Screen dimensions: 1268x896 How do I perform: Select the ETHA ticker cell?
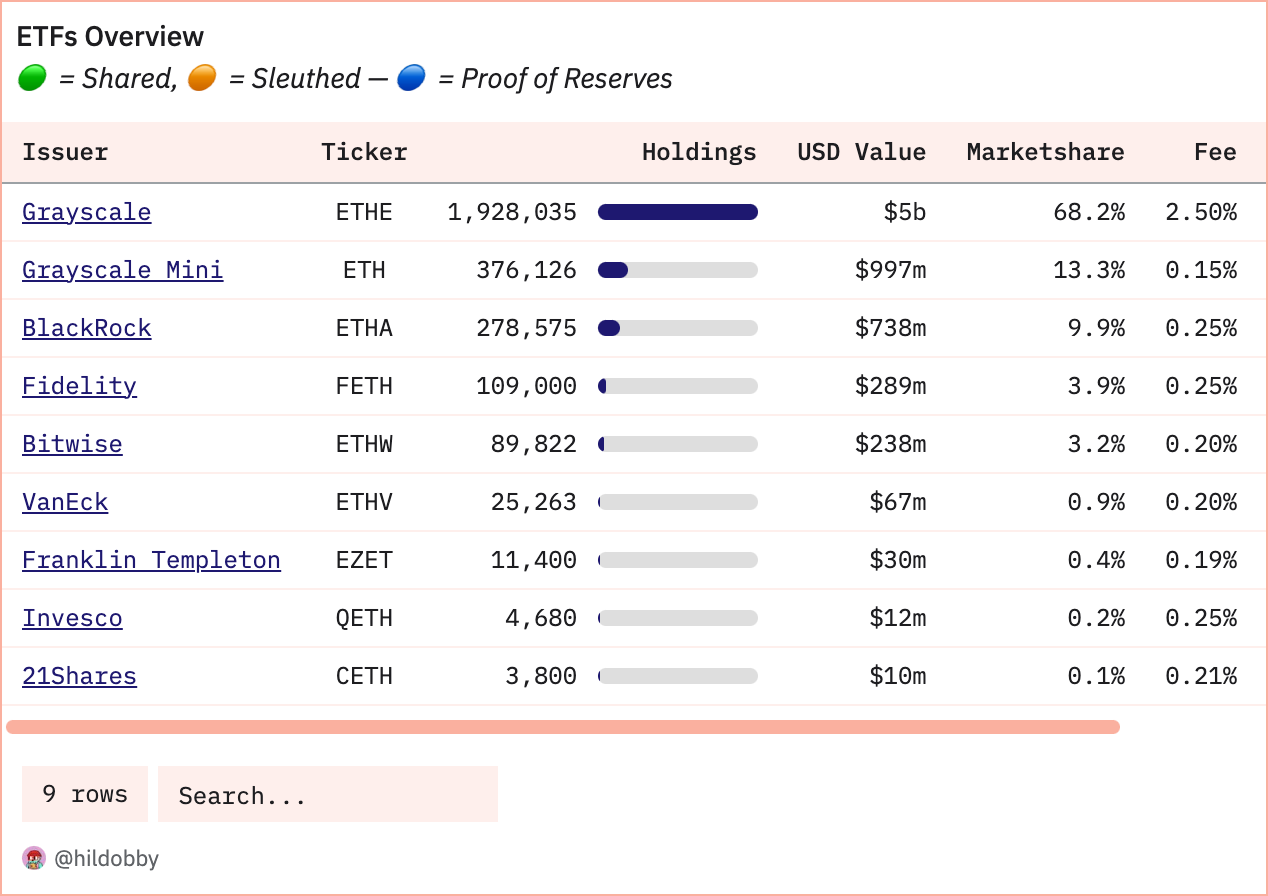click(x=364, y=328)
